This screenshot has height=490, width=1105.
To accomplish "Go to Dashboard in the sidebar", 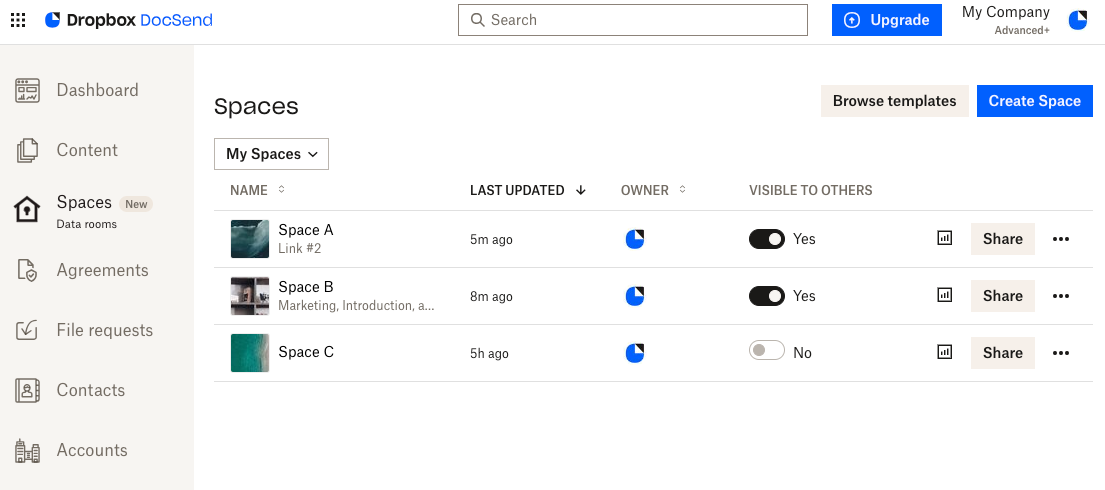I will (97, 90).
